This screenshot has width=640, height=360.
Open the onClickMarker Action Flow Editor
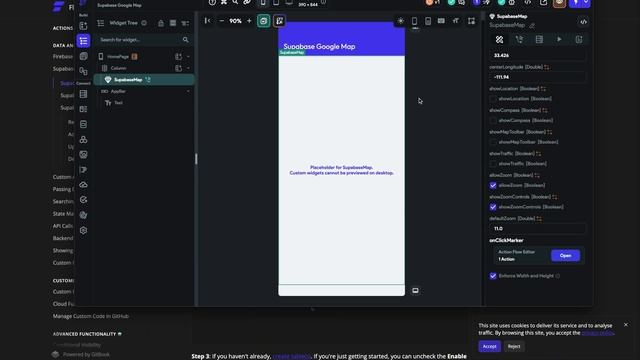click(565, 256)
